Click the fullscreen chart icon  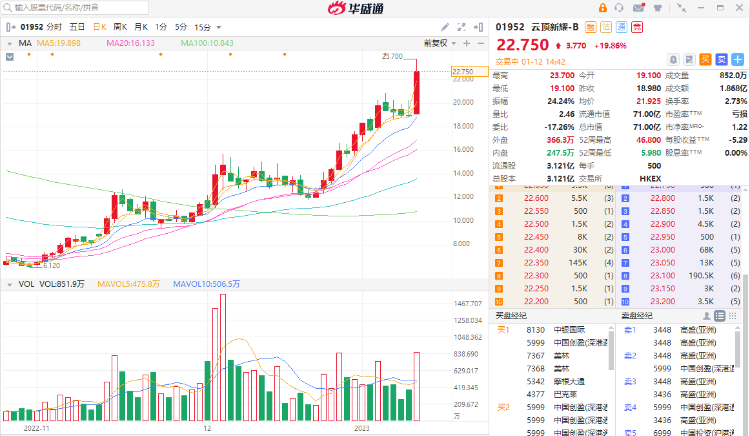(x=461, y=27)
